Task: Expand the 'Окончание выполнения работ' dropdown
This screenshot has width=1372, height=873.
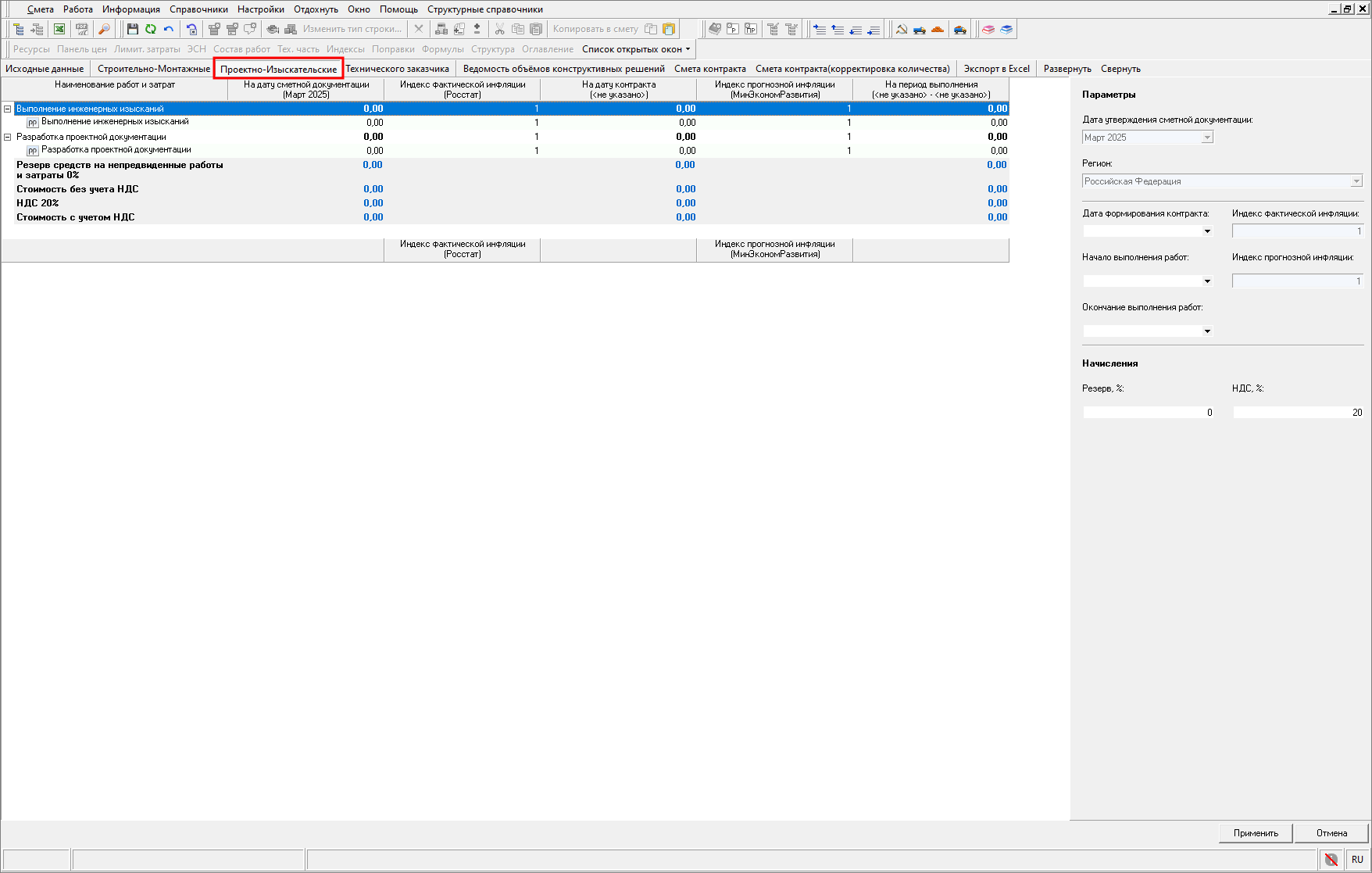Action: tap(1206, 331)
